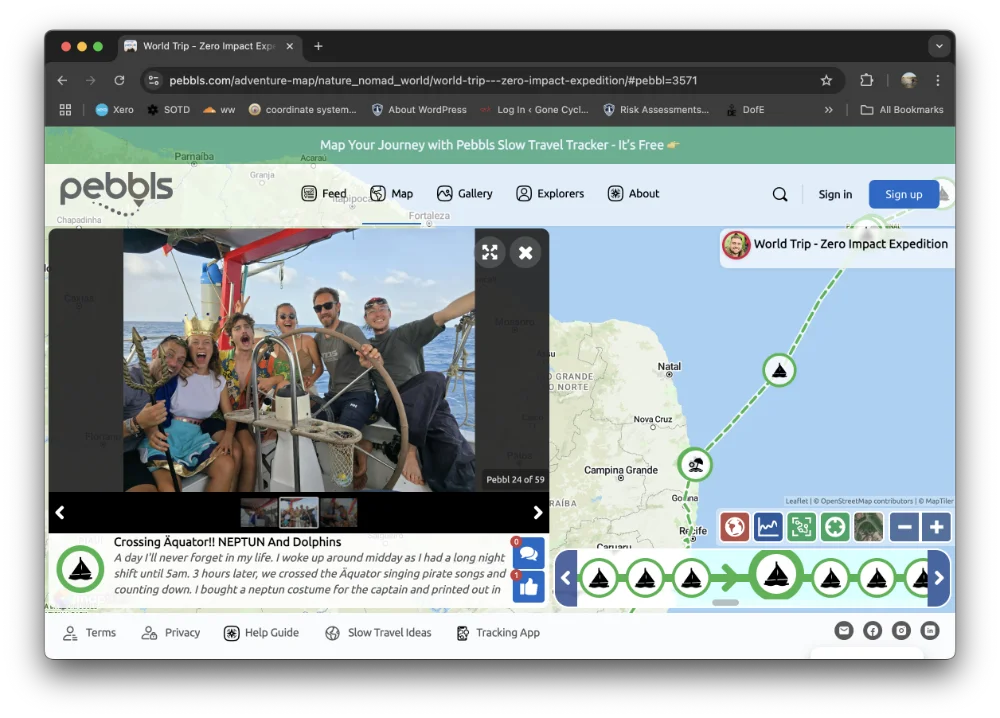Go to previous photo in gallery

(x=60, y=513)
